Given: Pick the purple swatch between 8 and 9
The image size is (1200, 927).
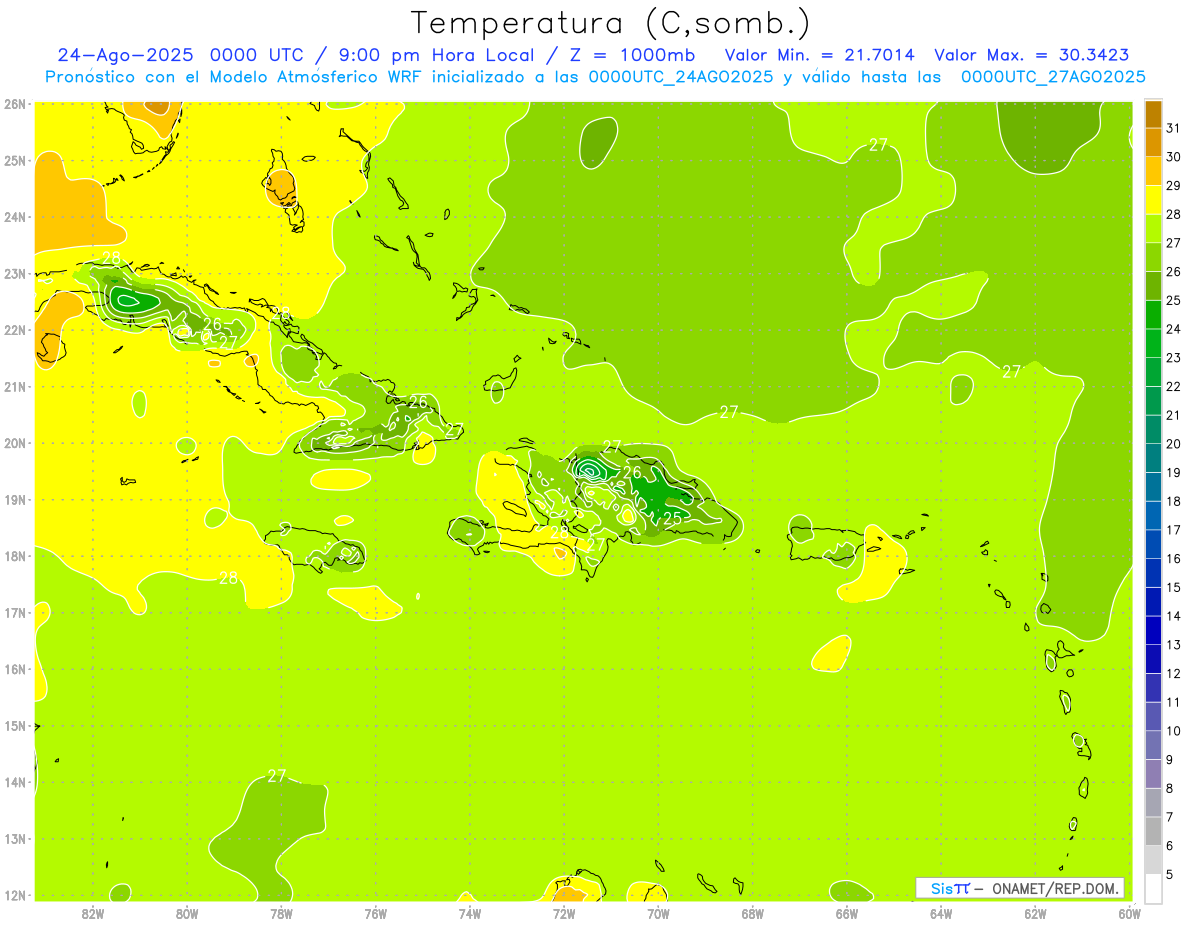Looking at the screenshot, I should pyautogui.click(x=1153, y=774).
